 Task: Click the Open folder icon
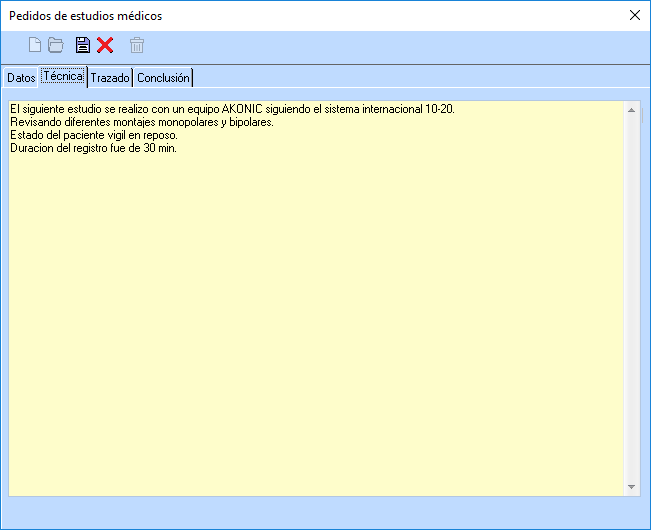click(56, 45)
